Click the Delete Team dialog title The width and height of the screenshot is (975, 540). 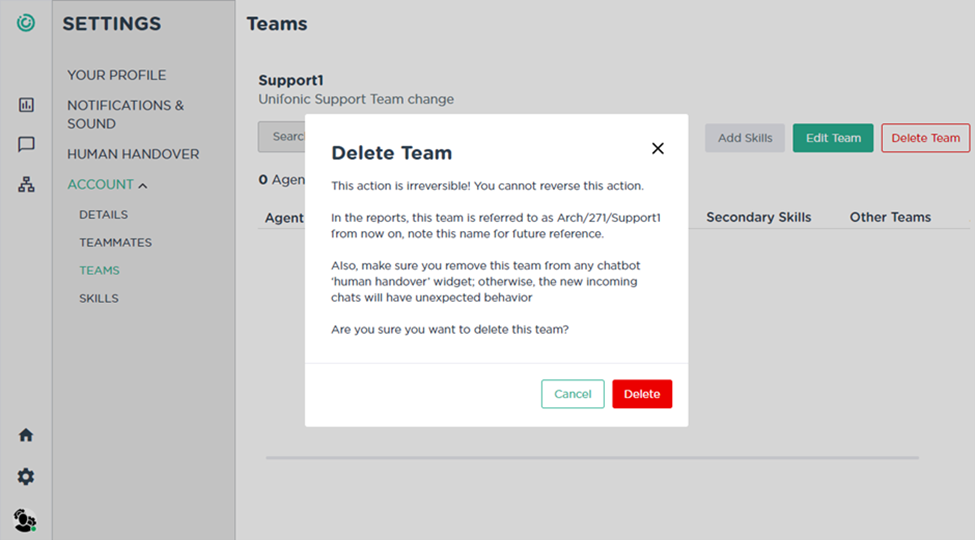(392, 152)
